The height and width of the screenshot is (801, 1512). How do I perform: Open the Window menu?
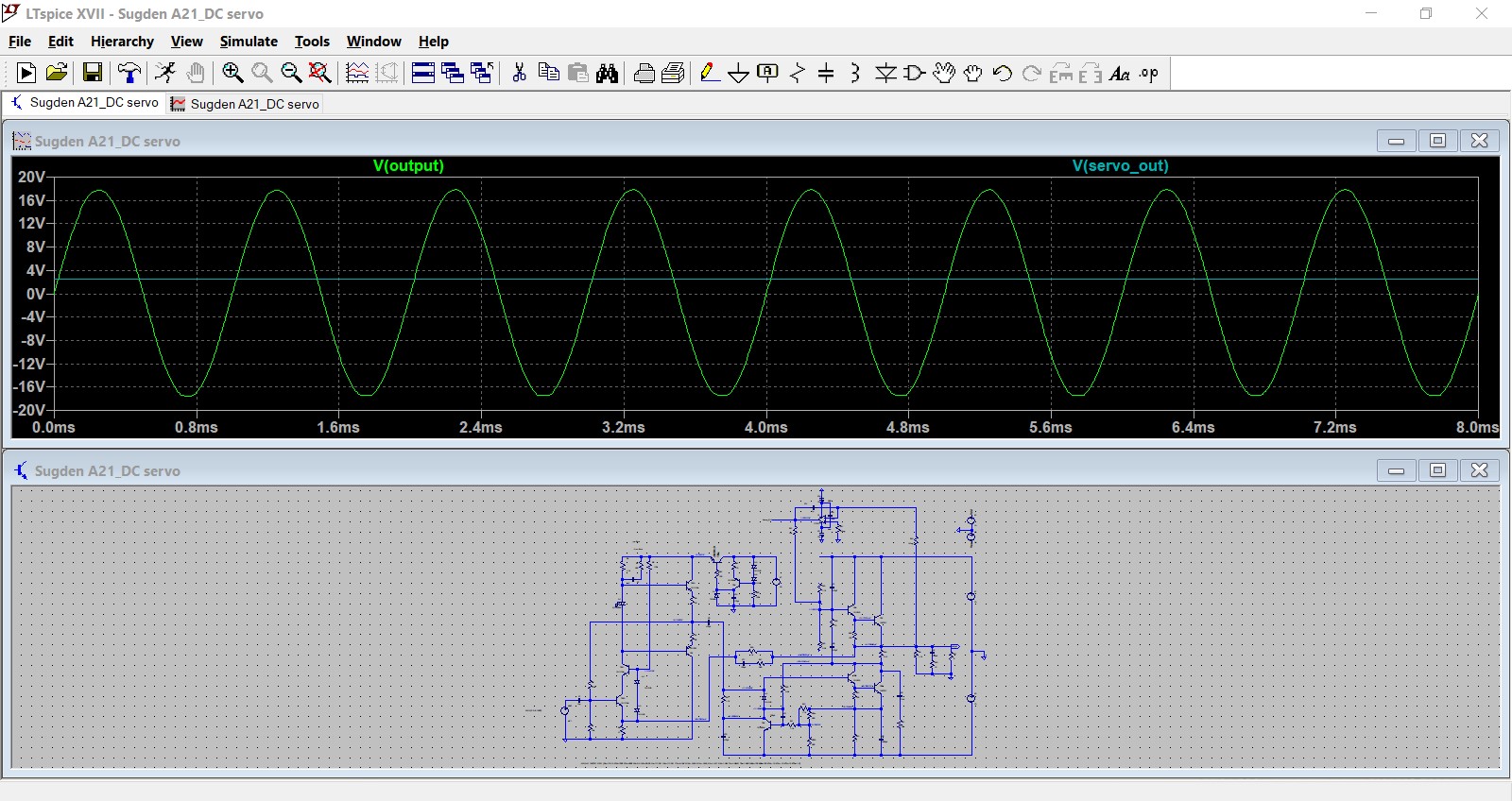(x=374, y=42)
